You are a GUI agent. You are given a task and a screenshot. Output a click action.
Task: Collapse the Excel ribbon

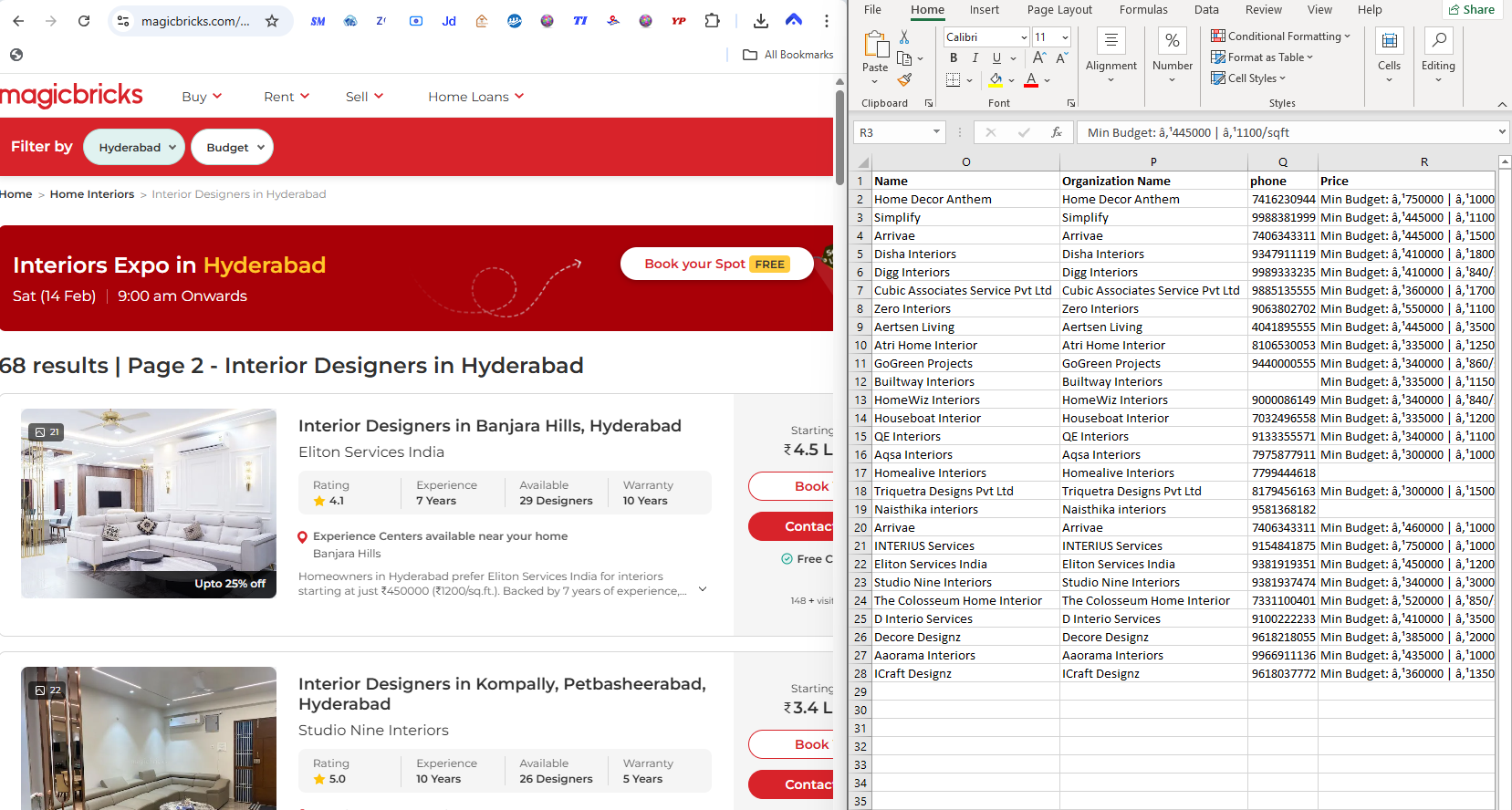click(x=1502, y=104)
